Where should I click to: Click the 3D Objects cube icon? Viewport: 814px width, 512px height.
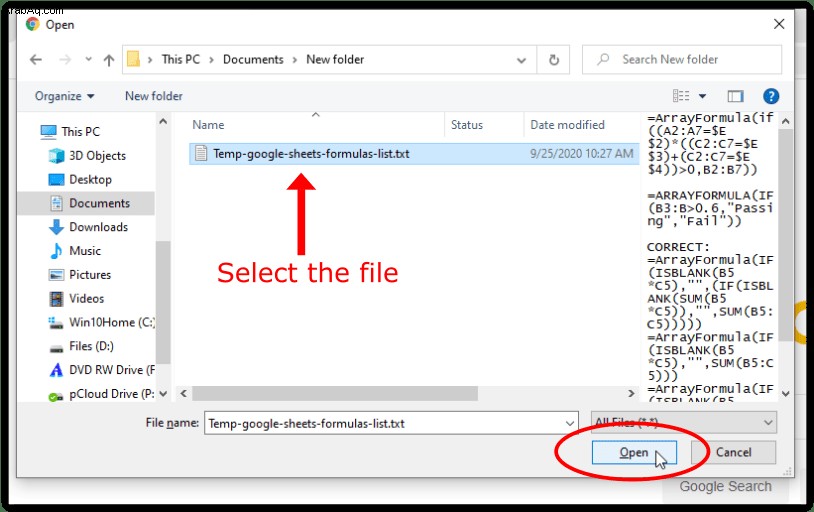click(56, 156)
